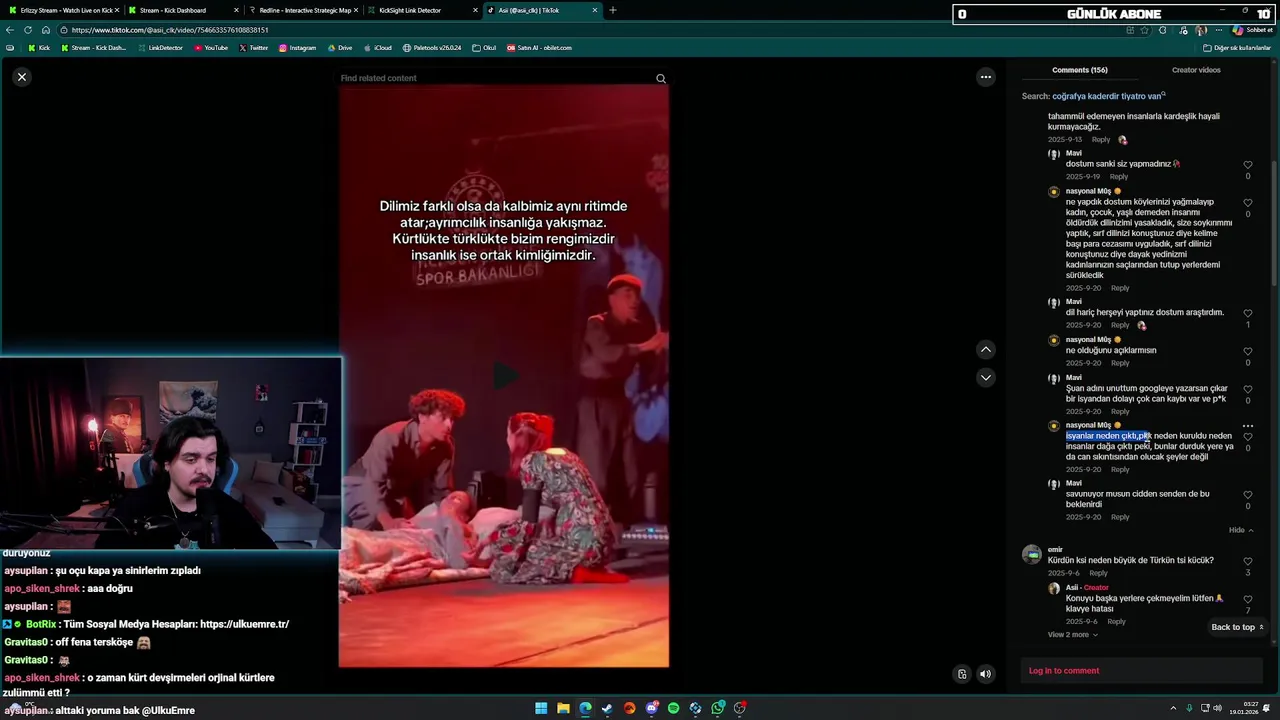This screenshot has width=1280, height=720.
Task: Like Asii's reply 'Konuyu başka yerlere çekmeyelim'
Action: 1248,599
